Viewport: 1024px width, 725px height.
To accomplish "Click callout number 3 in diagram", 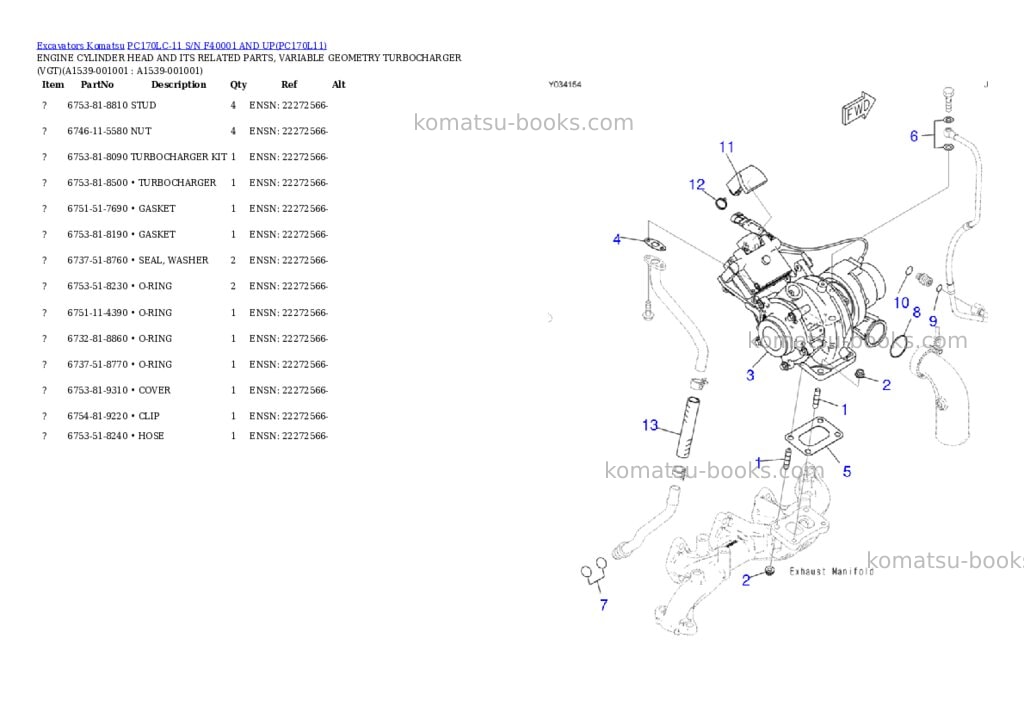I will pos(750,376).
